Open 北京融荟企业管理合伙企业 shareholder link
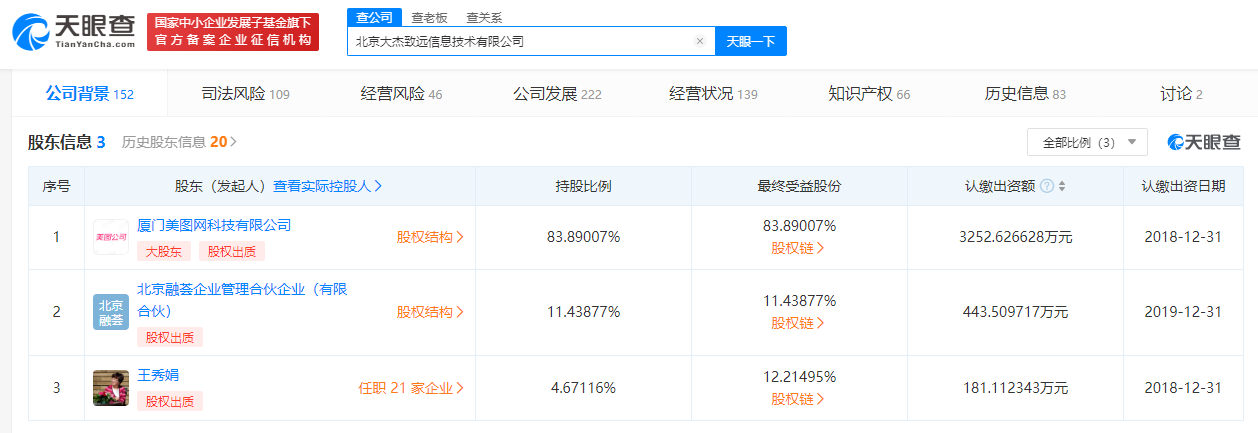The height and width of the screenshot is (433, 1258). coord(242,300)
